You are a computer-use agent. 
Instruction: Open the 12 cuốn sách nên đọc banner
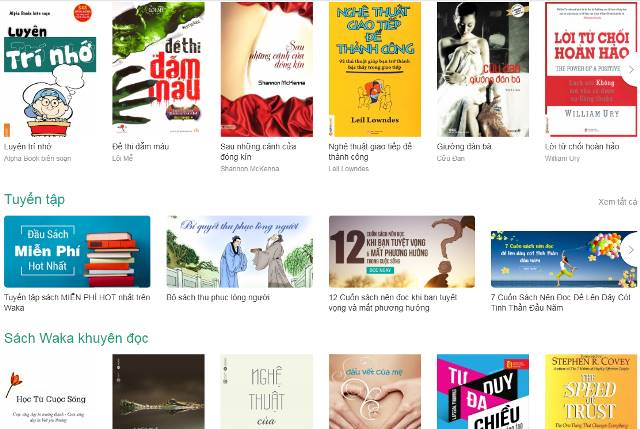(x=402, y=251)
